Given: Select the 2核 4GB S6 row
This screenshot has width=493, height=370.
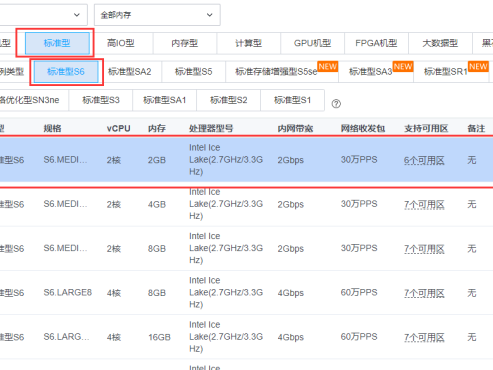Looking at the screenshot, I should coord(246,204).
